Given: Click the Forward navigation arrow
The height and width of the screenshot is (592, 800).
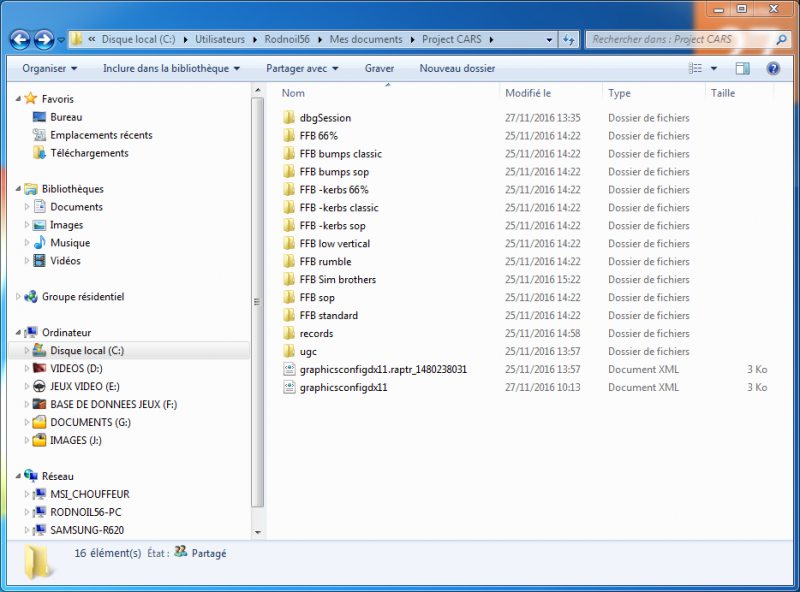Looking at the screenshot, I should click(x=44, y=40).
